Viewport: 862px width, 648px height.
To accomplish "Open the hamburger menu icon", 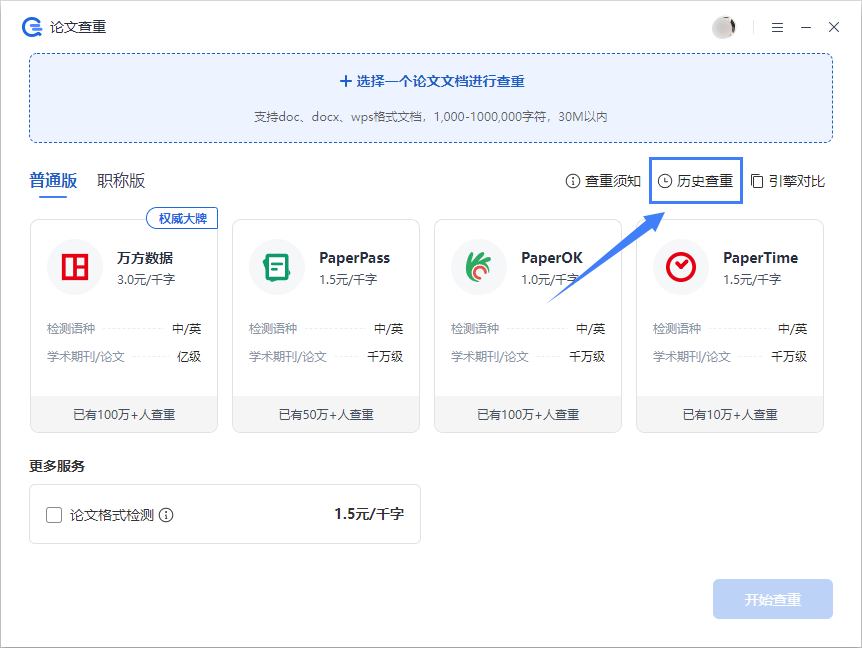I will click(777, 27).
